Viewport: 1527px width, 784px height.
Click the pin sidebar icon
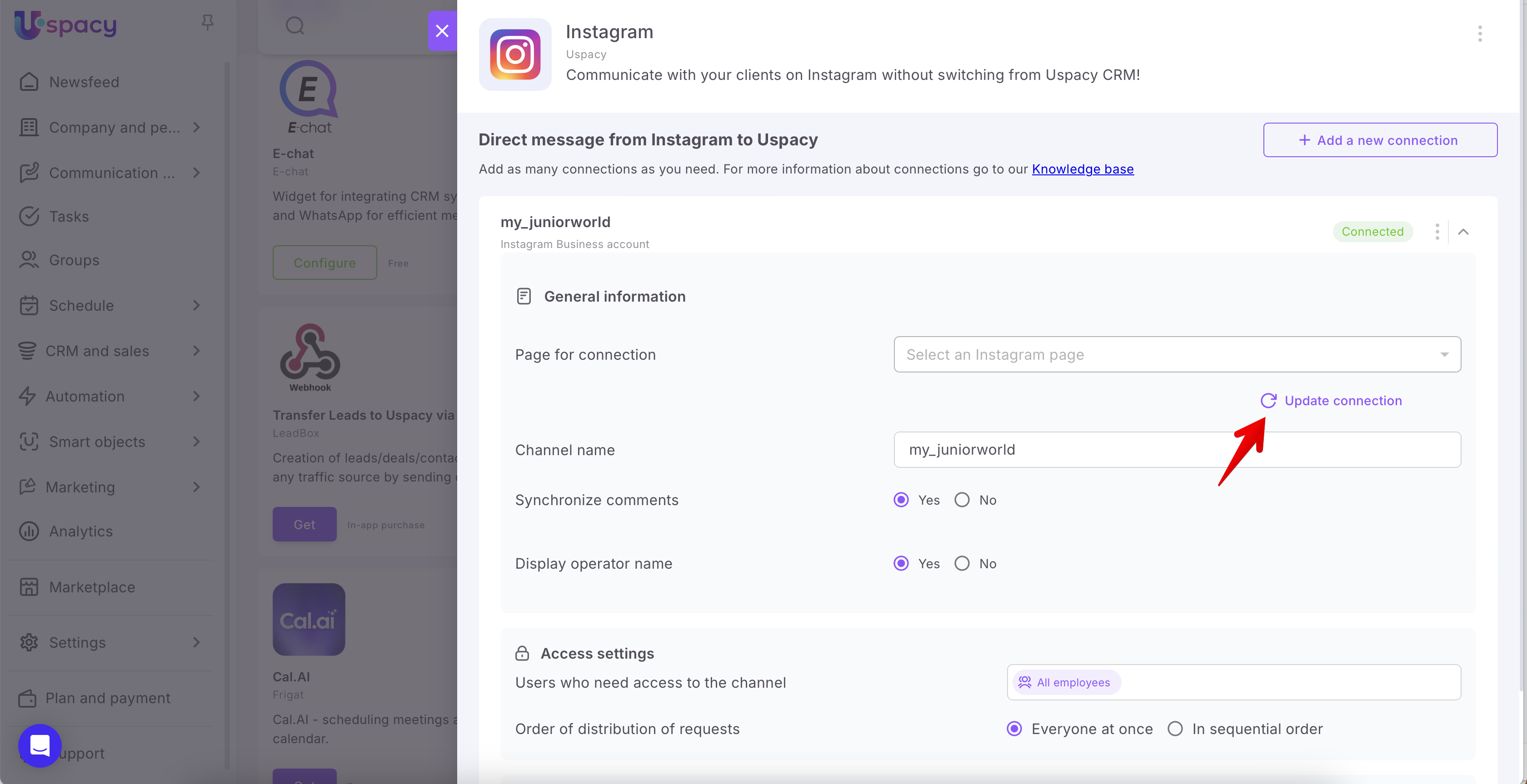(x=207, y=23)
